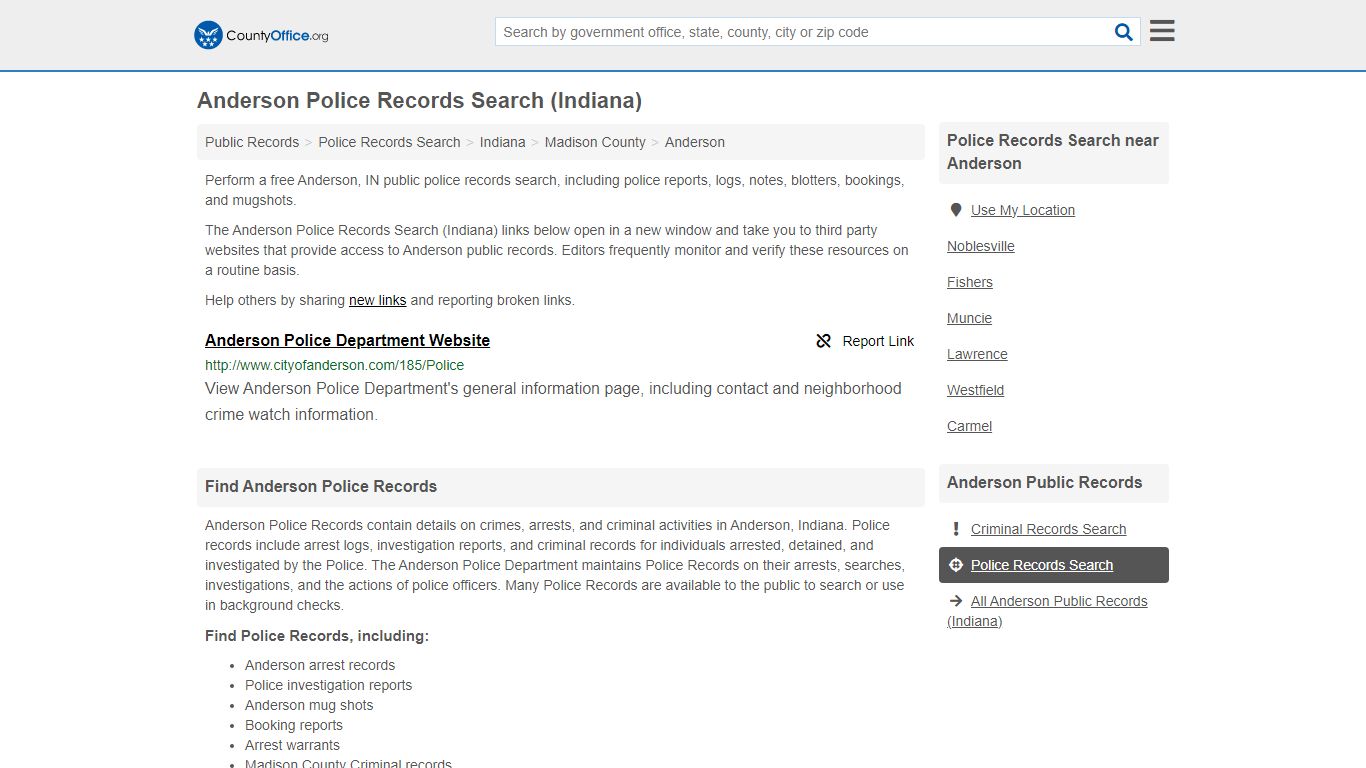Open the Fishers link
Viewport: 1366px width, 768px height.
click(x=970, y=282)
